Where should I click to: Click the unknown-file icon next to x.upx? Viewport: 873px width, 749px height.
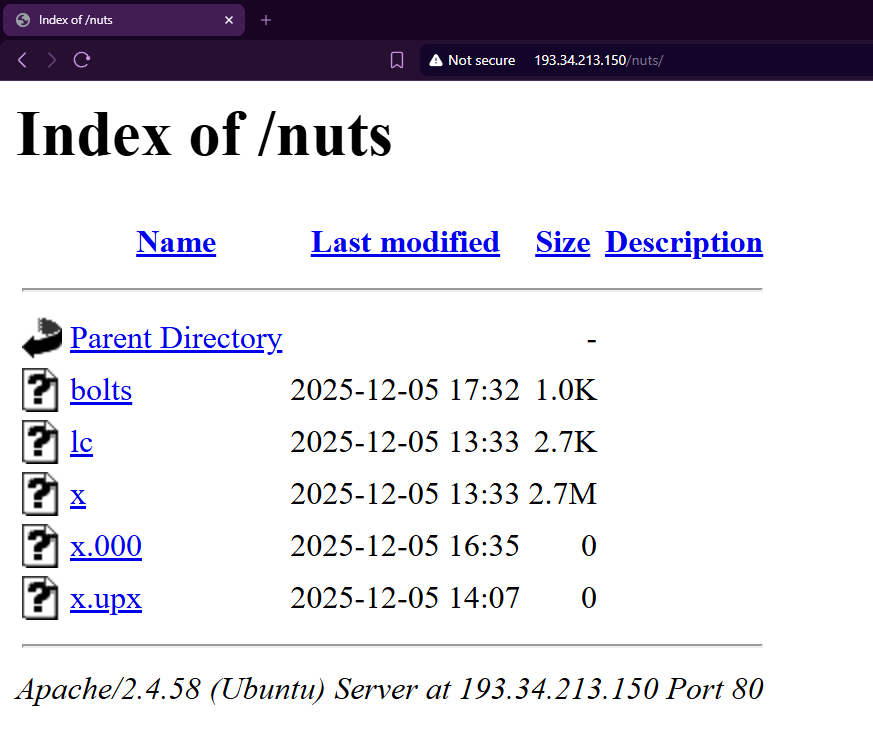(40, 598)
